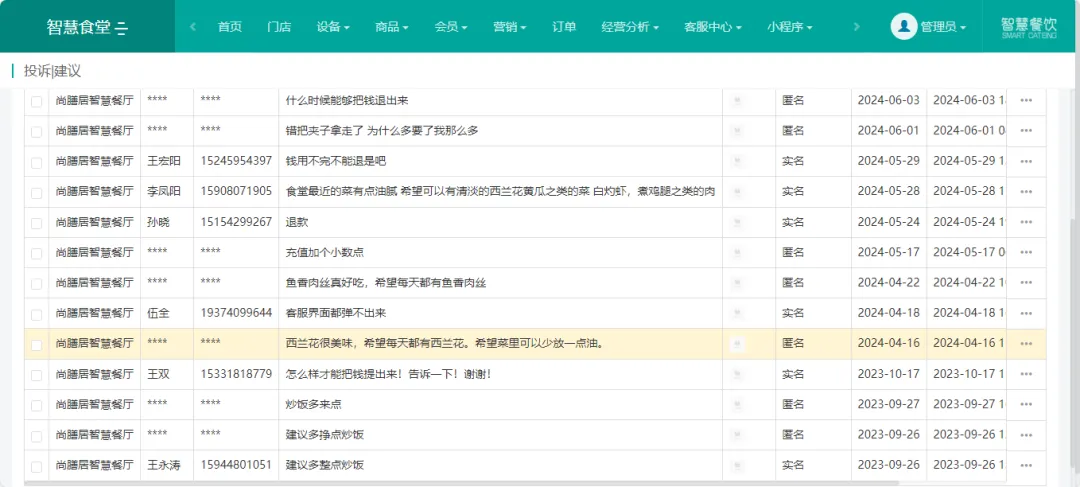Click 匿名 in the 炒饭多来点 row
The image size is (1080, 487).
(x=793, y=405)
